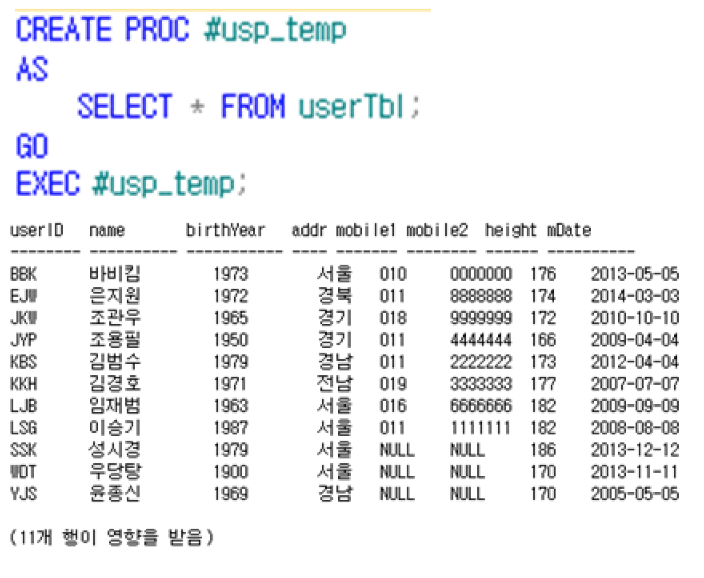Screen dimensions: 704x578
Task: Click mobile2 value 3333333
Action: 481,384
